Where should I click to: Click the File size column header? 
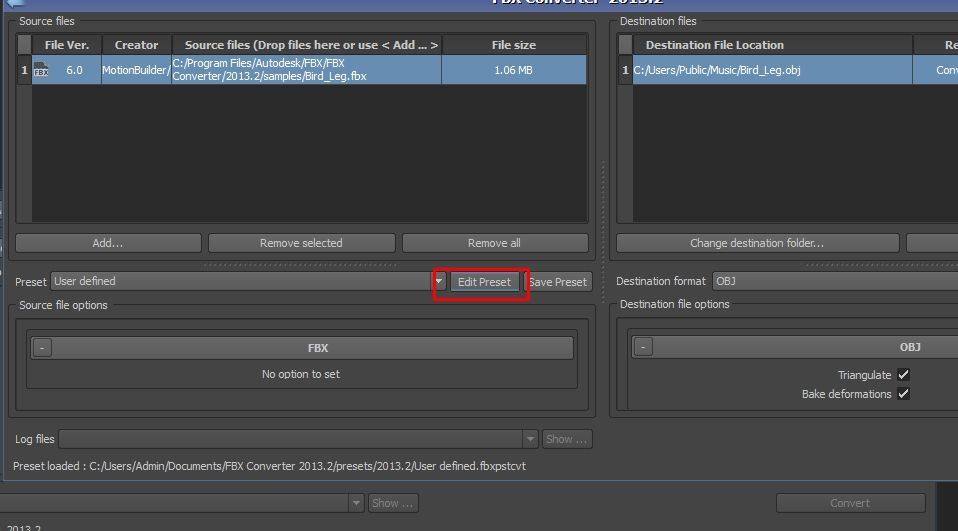click(x=514, y=45)
